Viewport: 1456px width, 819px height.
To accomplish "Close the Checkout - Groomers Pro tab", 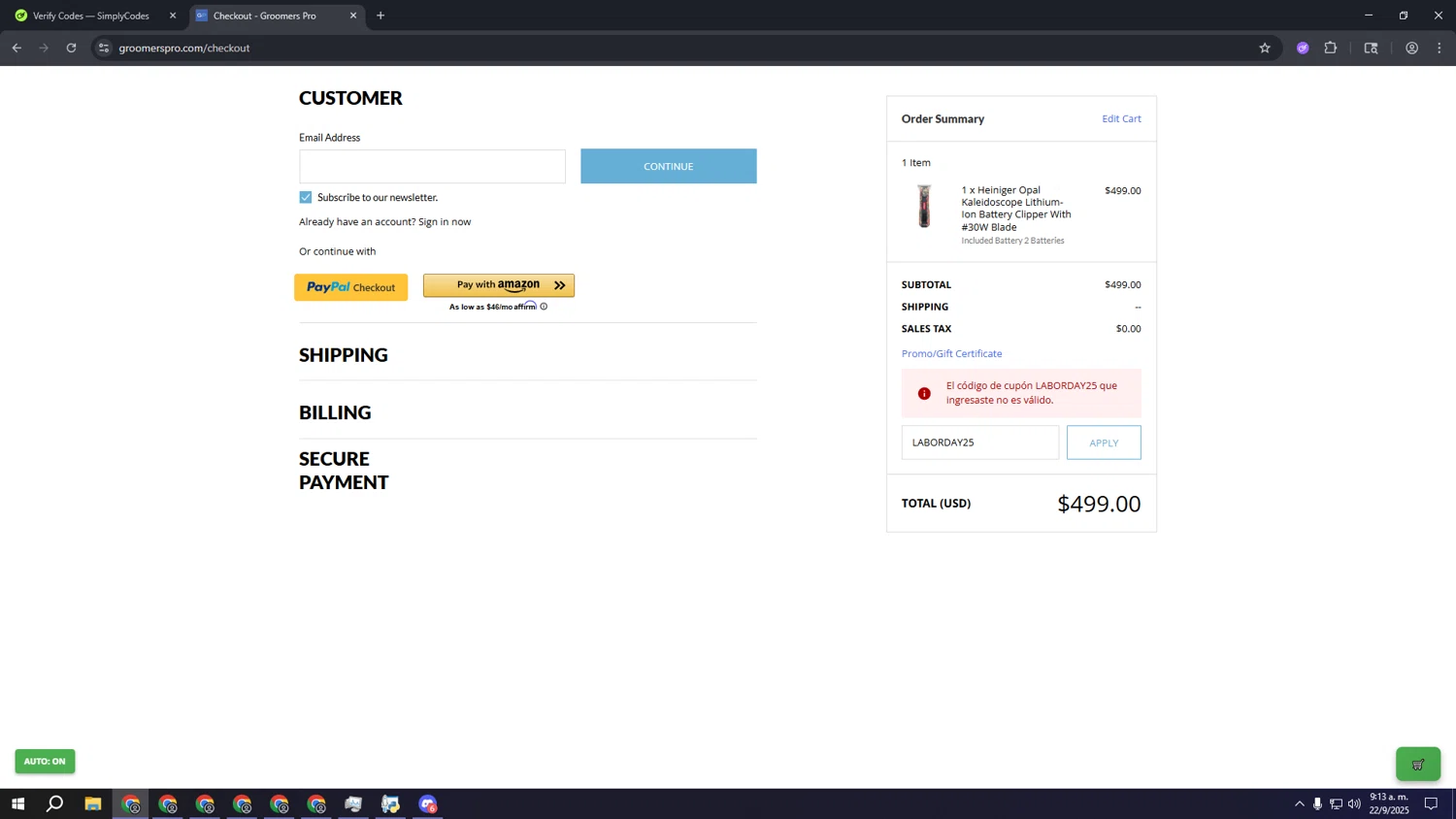I will tap(353, 16).
